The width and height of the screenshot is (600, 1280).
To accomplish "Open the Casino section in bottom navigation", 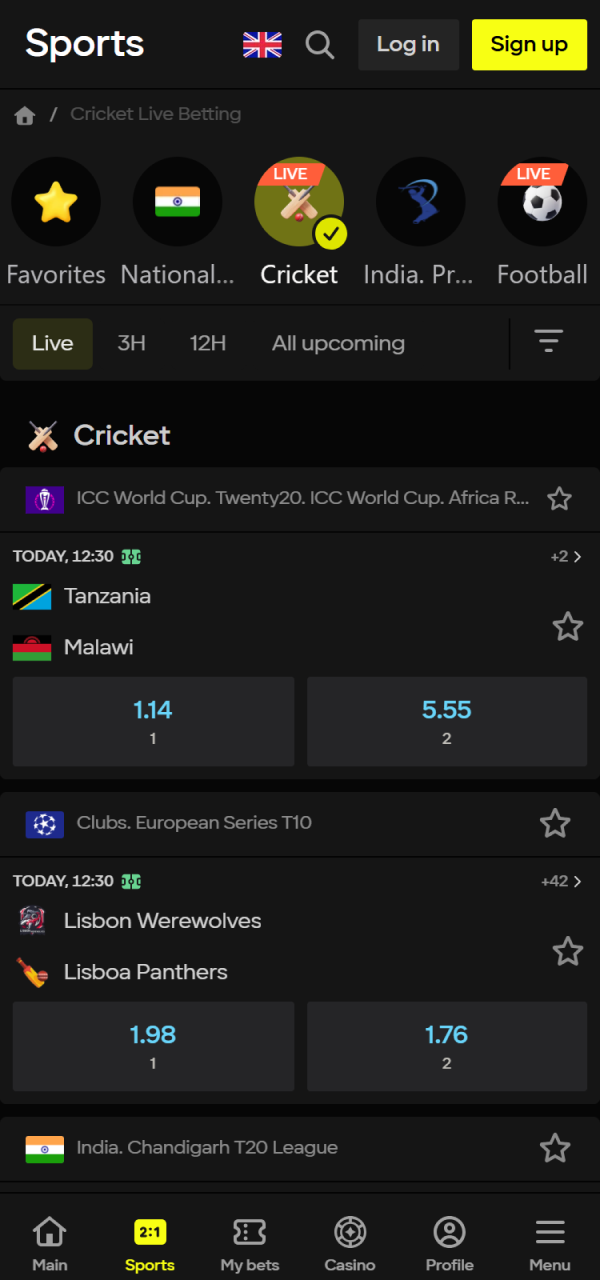I will [x=349, y=1240].
